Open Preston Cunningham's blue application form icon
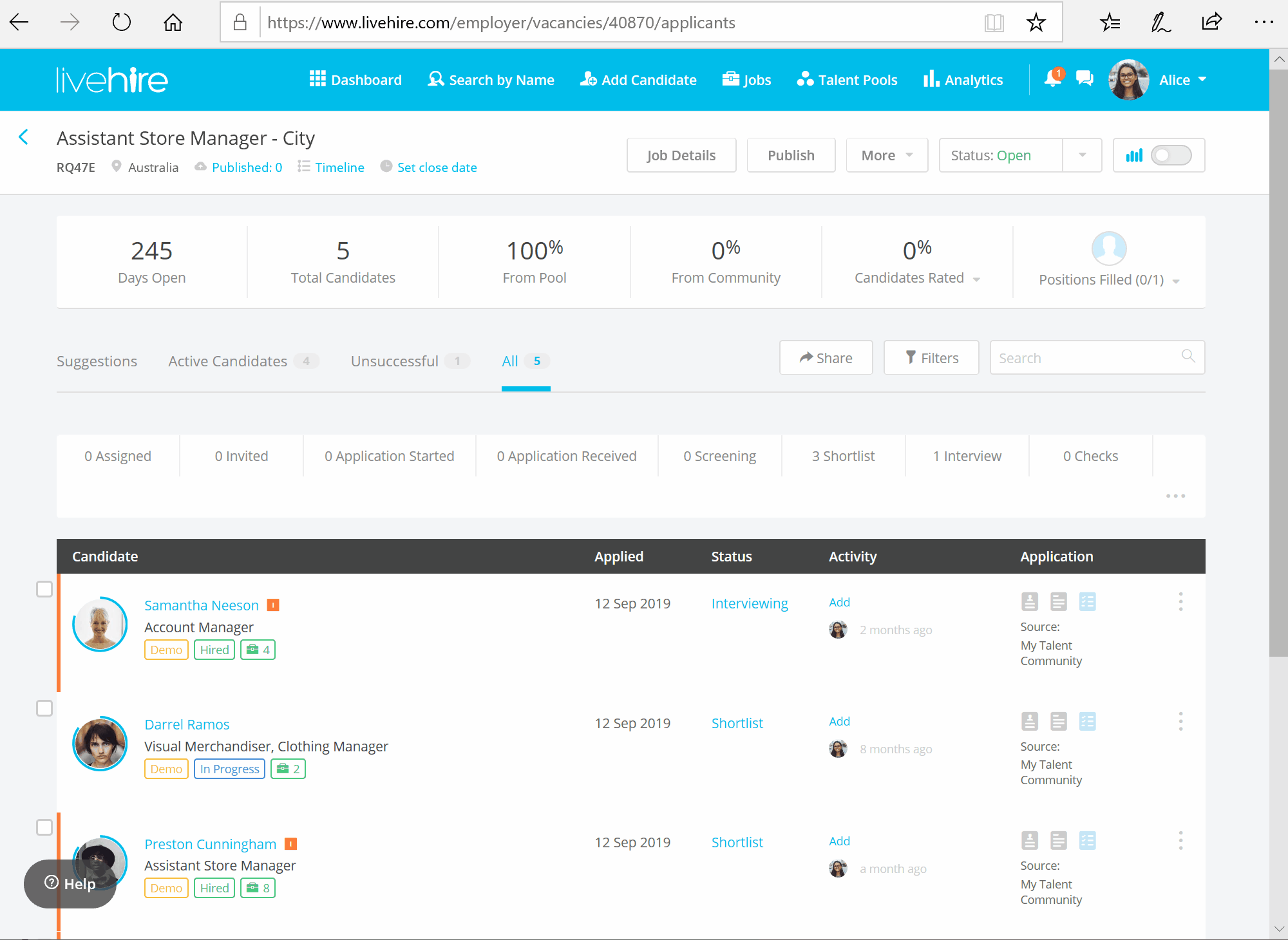 (x=1088, y=840)
